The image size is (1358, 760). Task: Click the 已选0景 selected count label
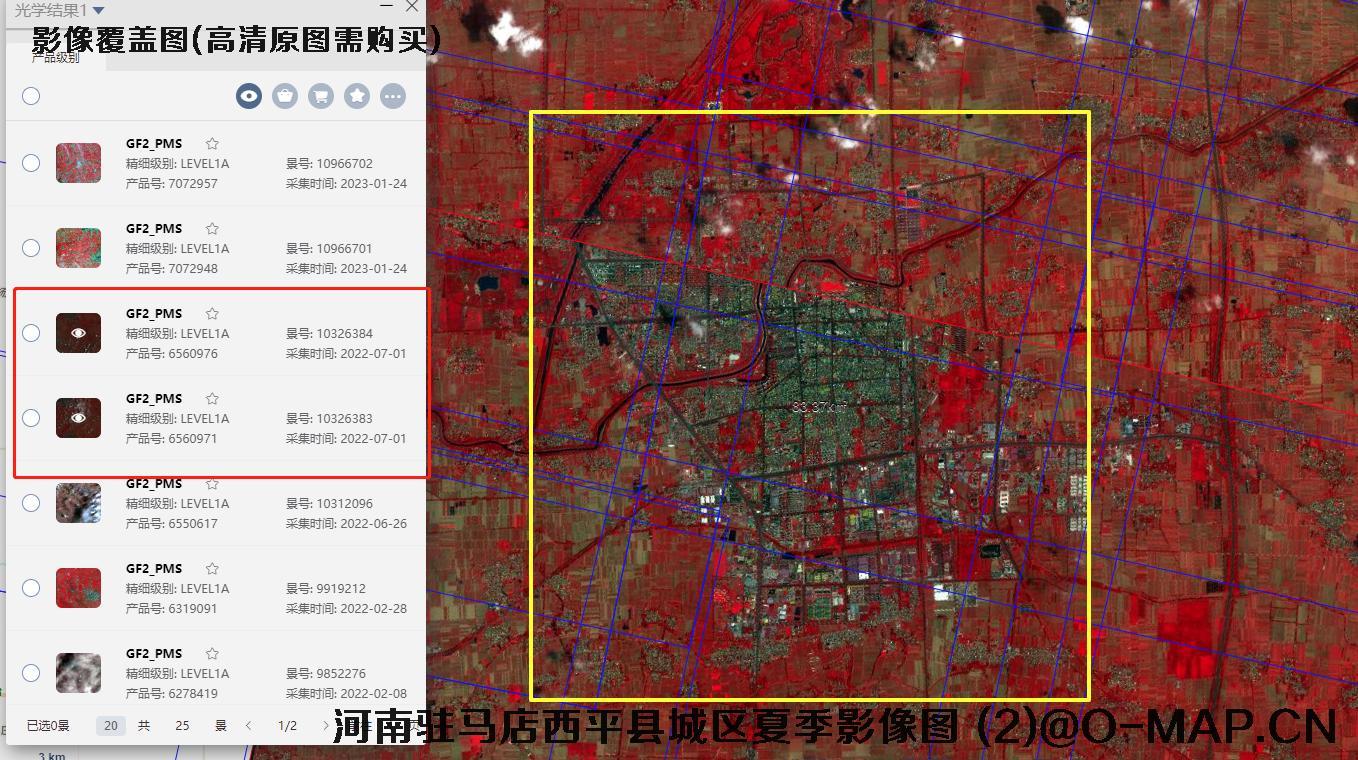48,726
